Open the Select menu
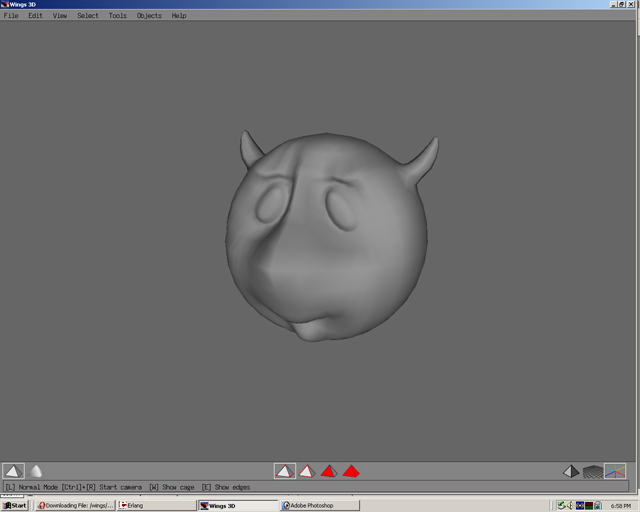640x512 pixels. [88, 16]
